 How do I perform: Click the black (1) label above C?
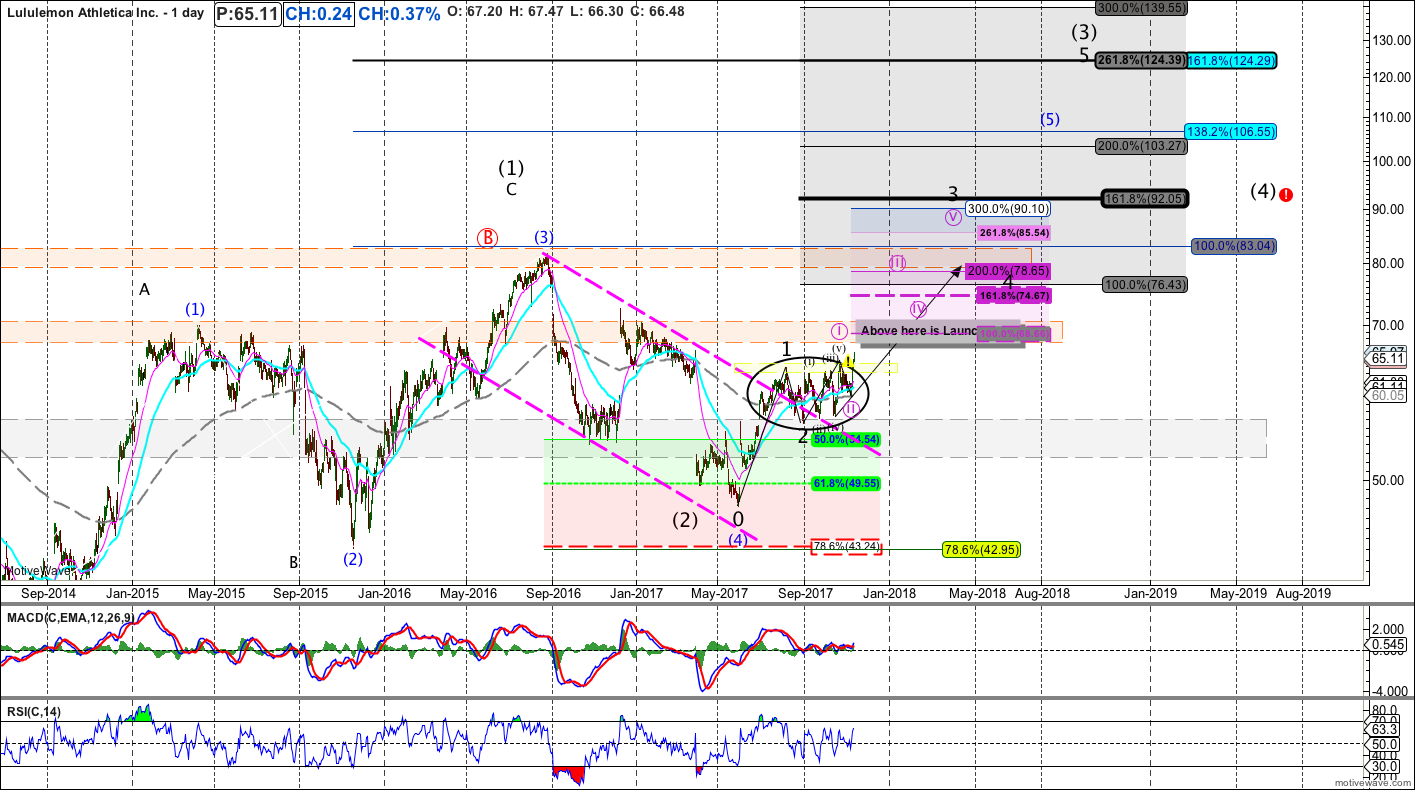511,168
